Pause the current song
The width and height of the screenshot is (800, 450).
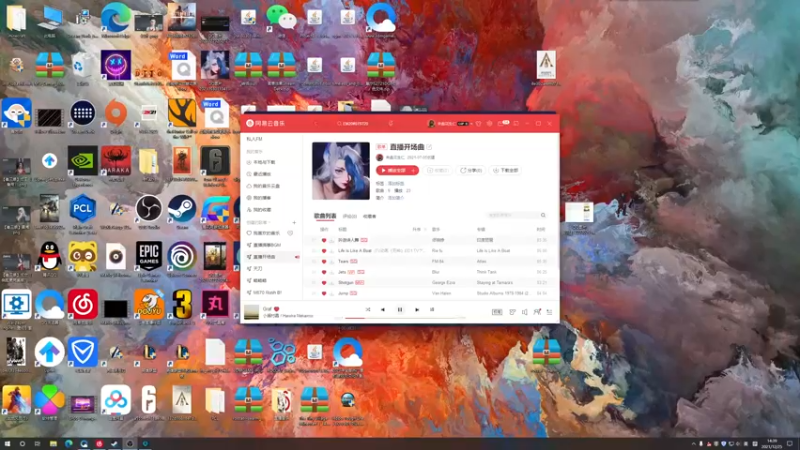[400, 310]
